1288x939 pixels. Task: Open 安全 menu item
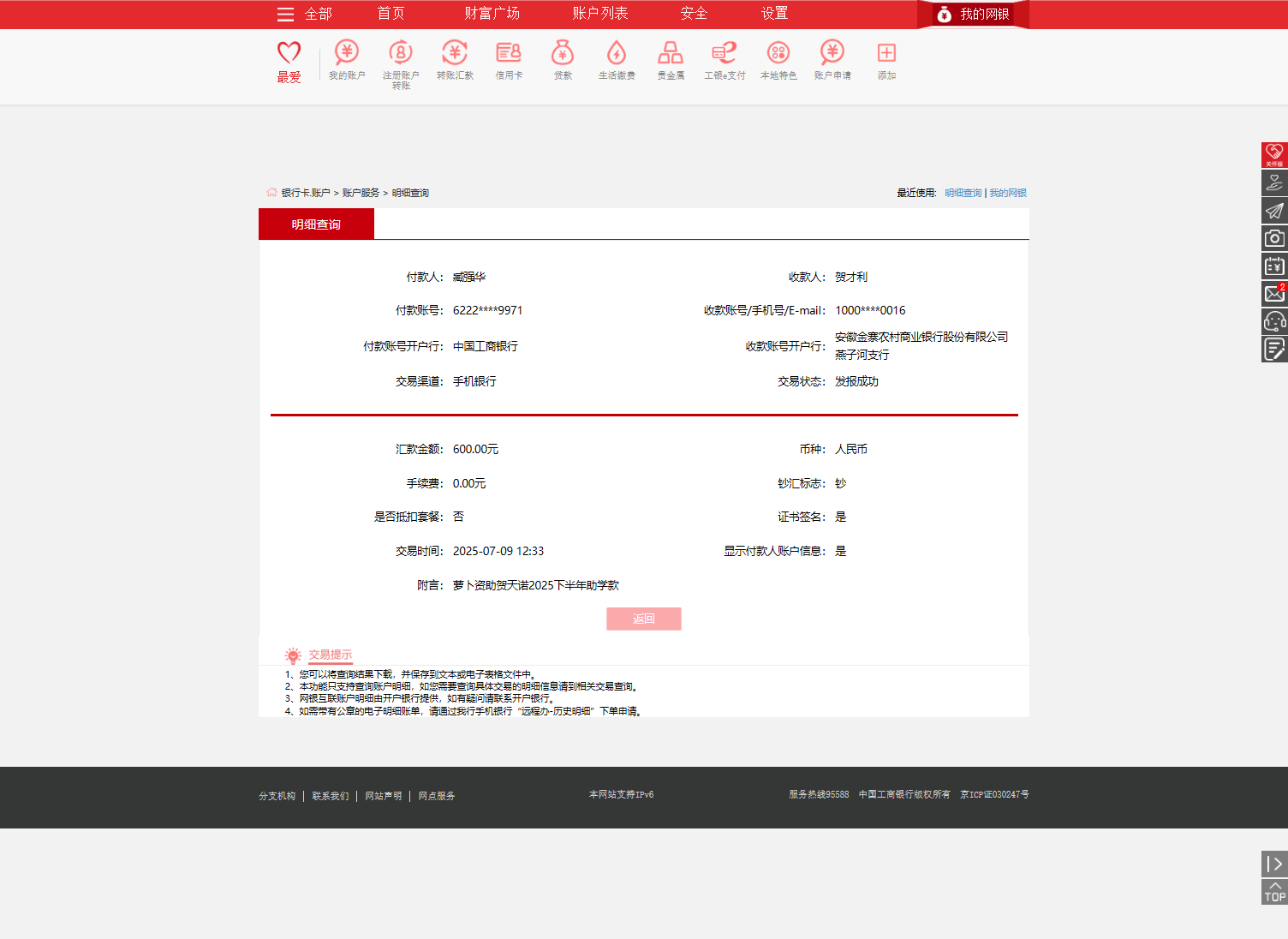(x=694, y=14)
